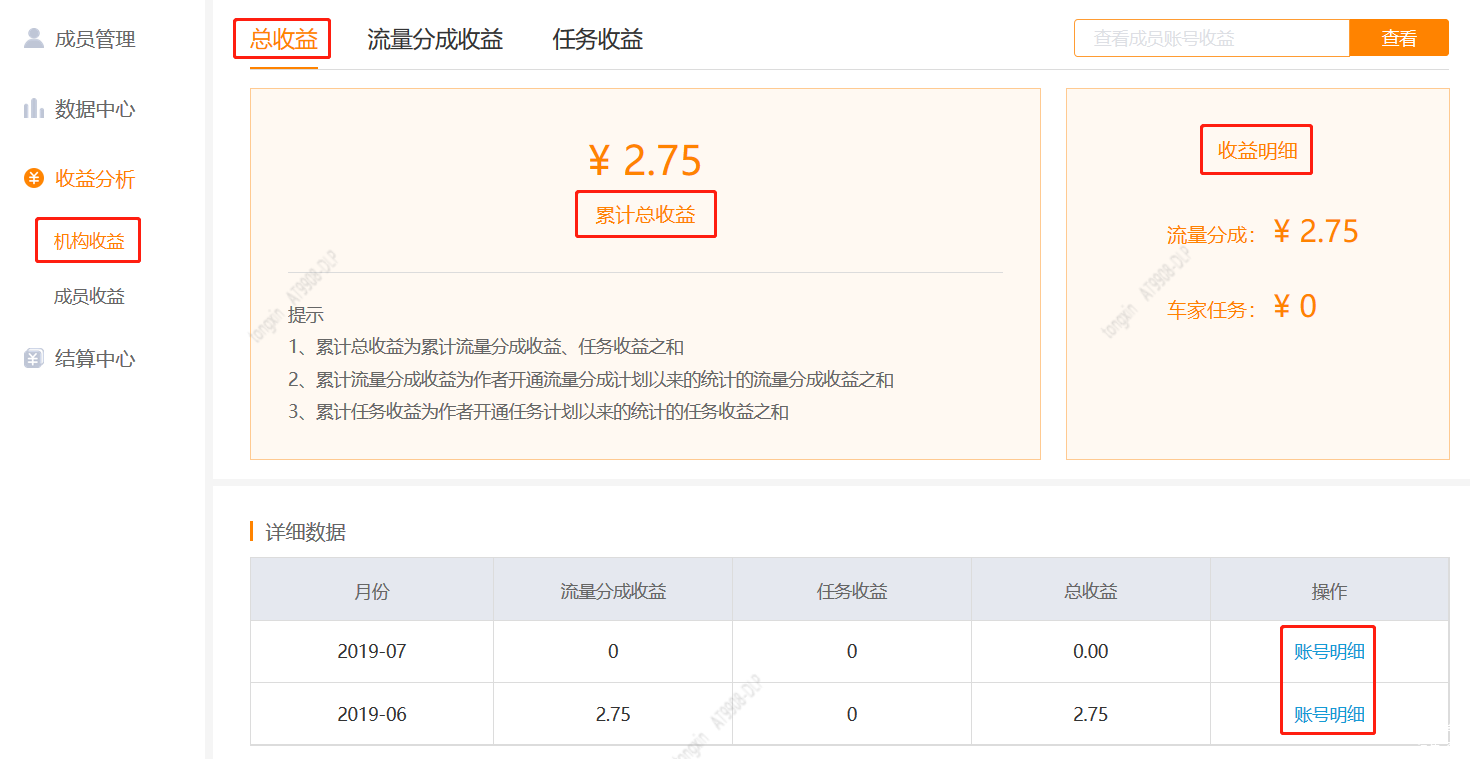Click the settlement center icon
Viewport: 1470px width, 759px height.
(x=34, y=359)
